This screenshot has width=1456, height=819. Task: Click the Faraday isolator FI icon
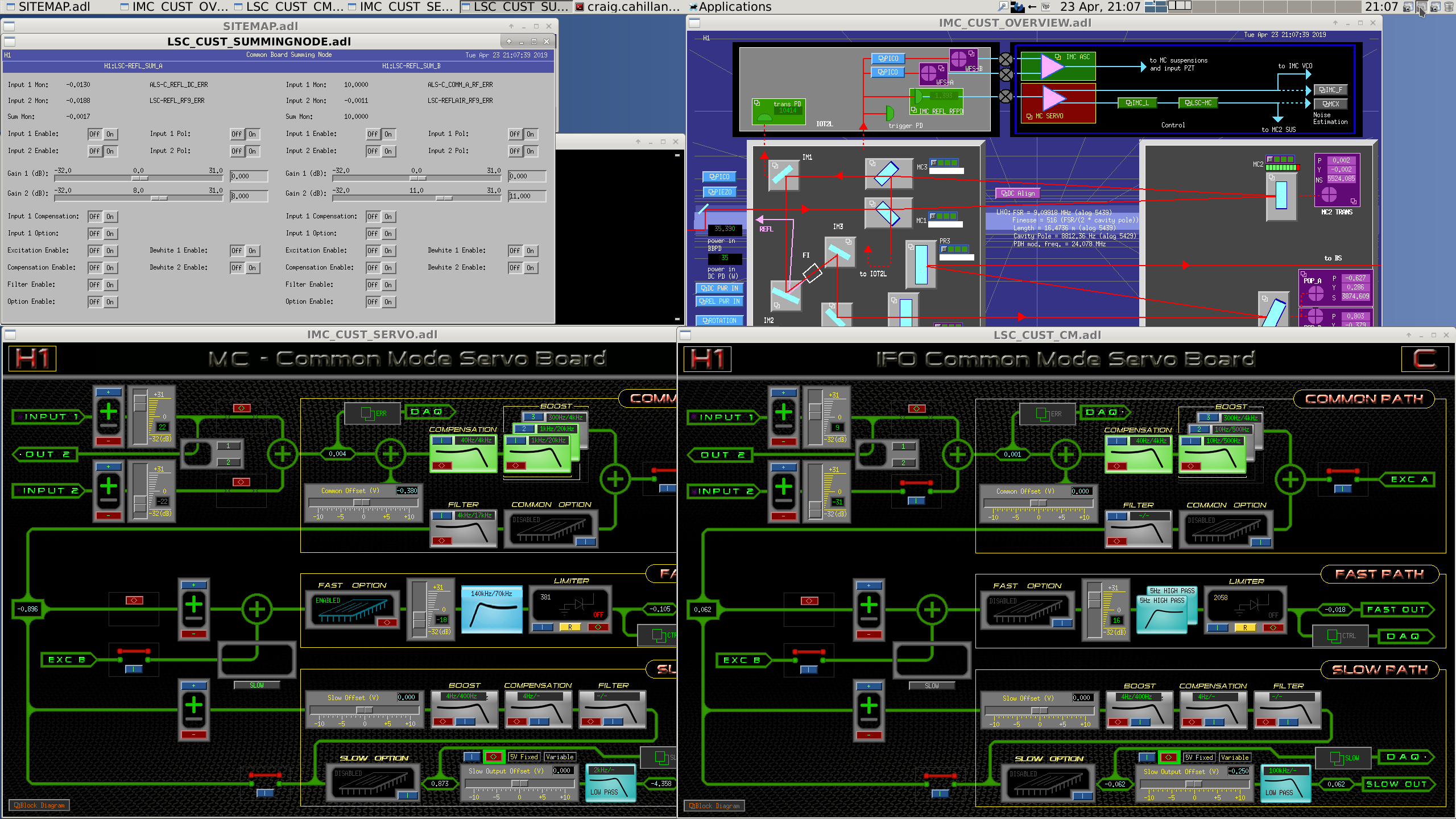[x=812, y=273]
